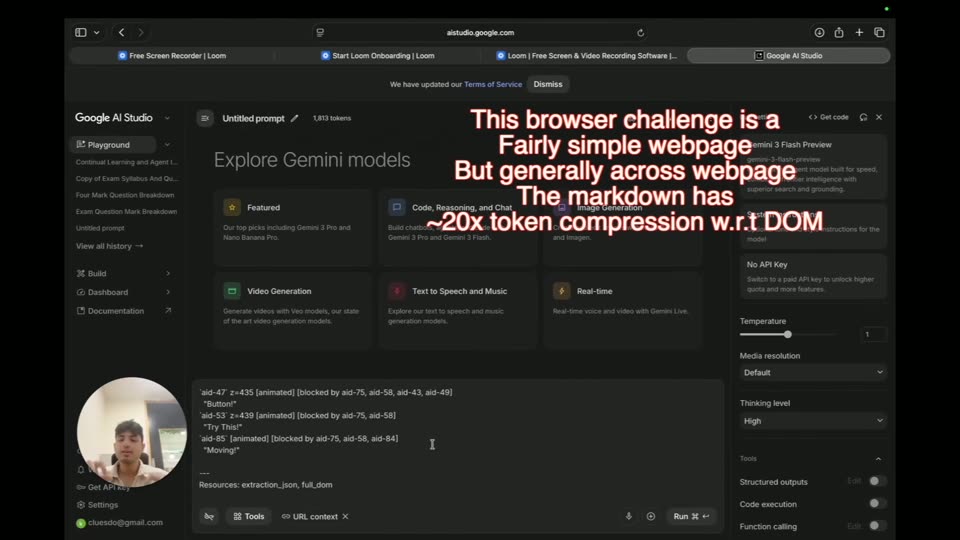Screen dimensions: 960x540
Task: Open the Text to Speech and Music card
Action: pos(457,311)
